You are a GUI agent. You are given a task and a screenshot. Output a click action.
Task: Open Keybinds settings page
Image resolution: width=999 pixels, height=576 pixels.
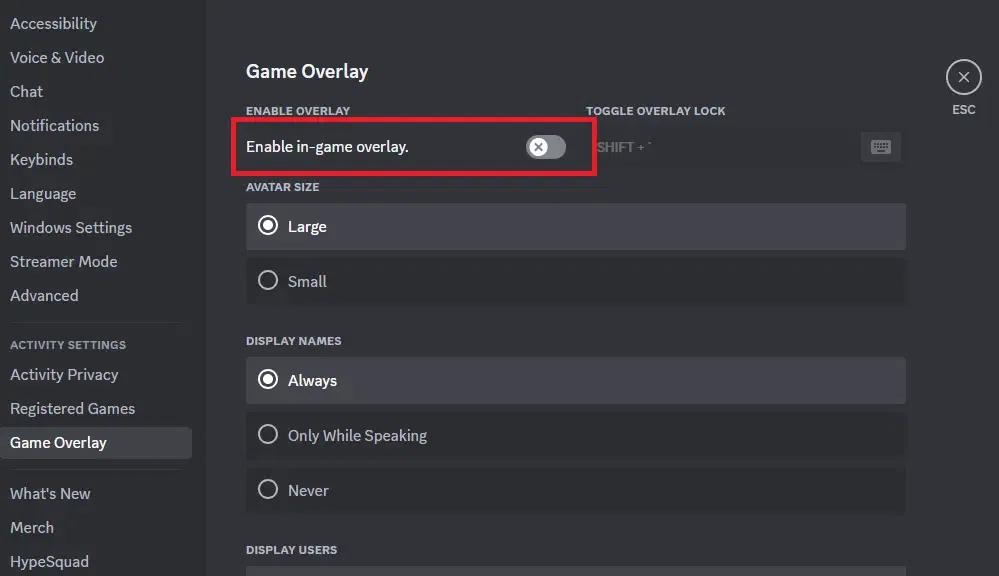(x=42, y=160)
